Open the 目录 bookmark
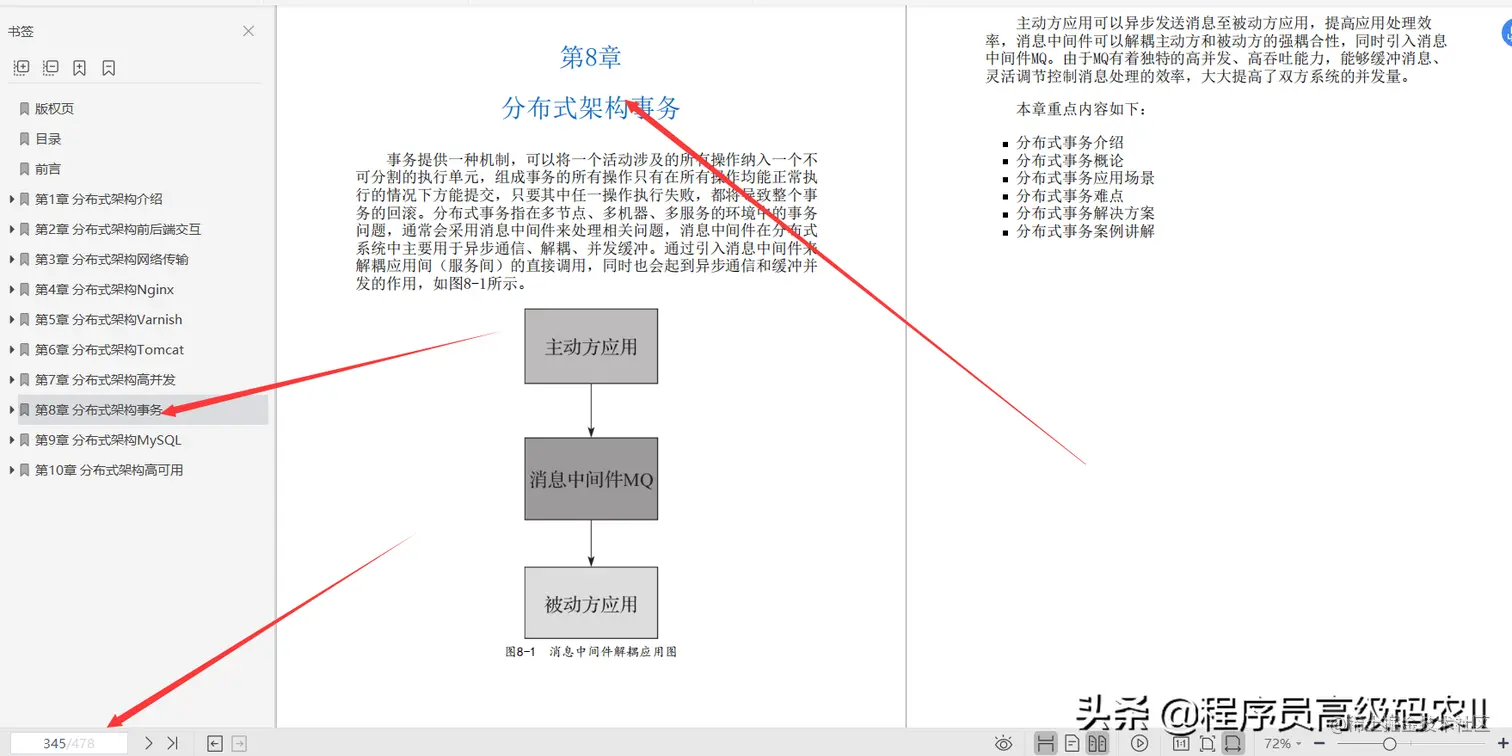The height and width of the screenshot is (756, 1512). (x=48, y=139)
